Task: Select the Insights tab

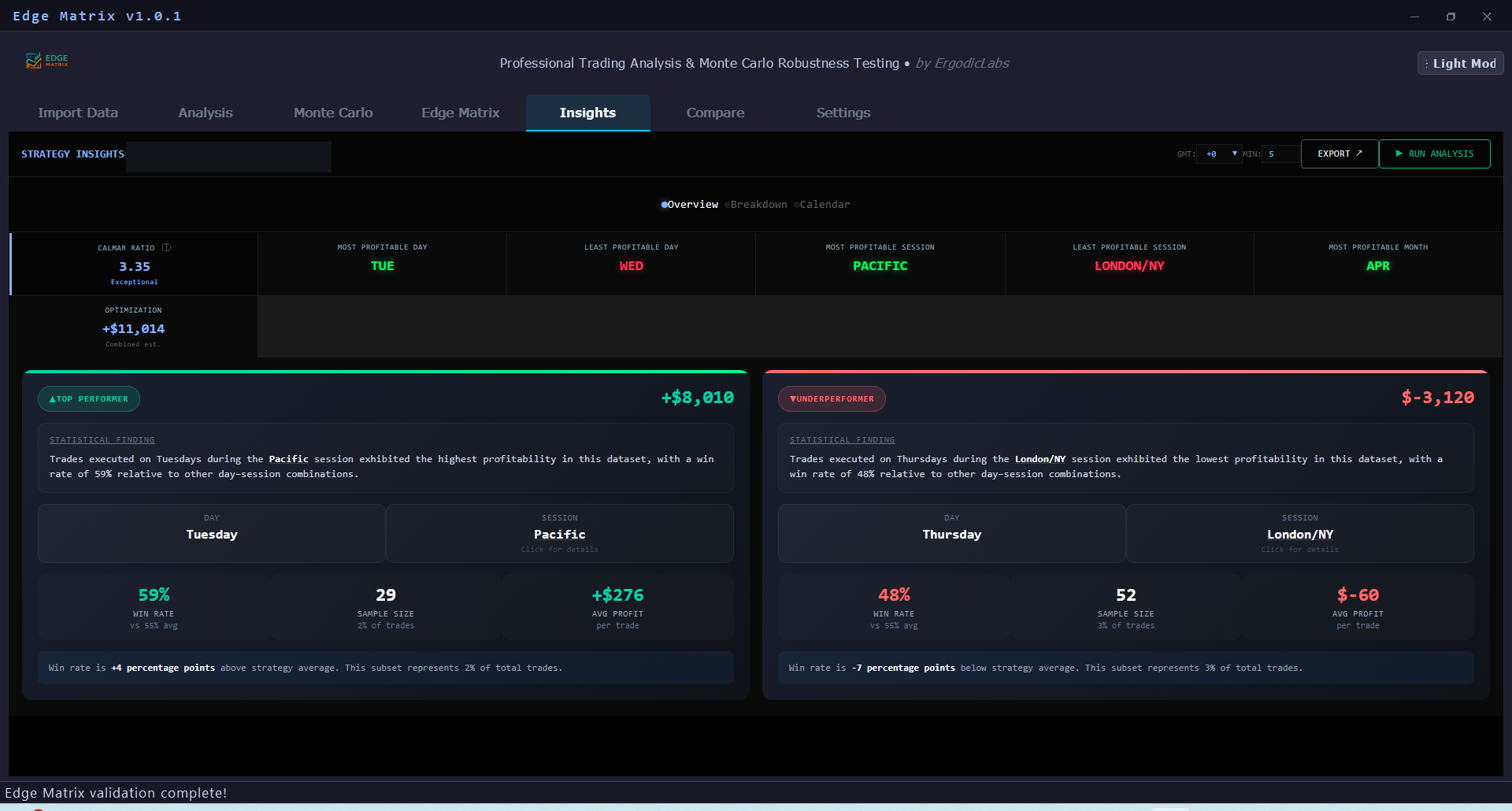Action: [x=587, y=113]
